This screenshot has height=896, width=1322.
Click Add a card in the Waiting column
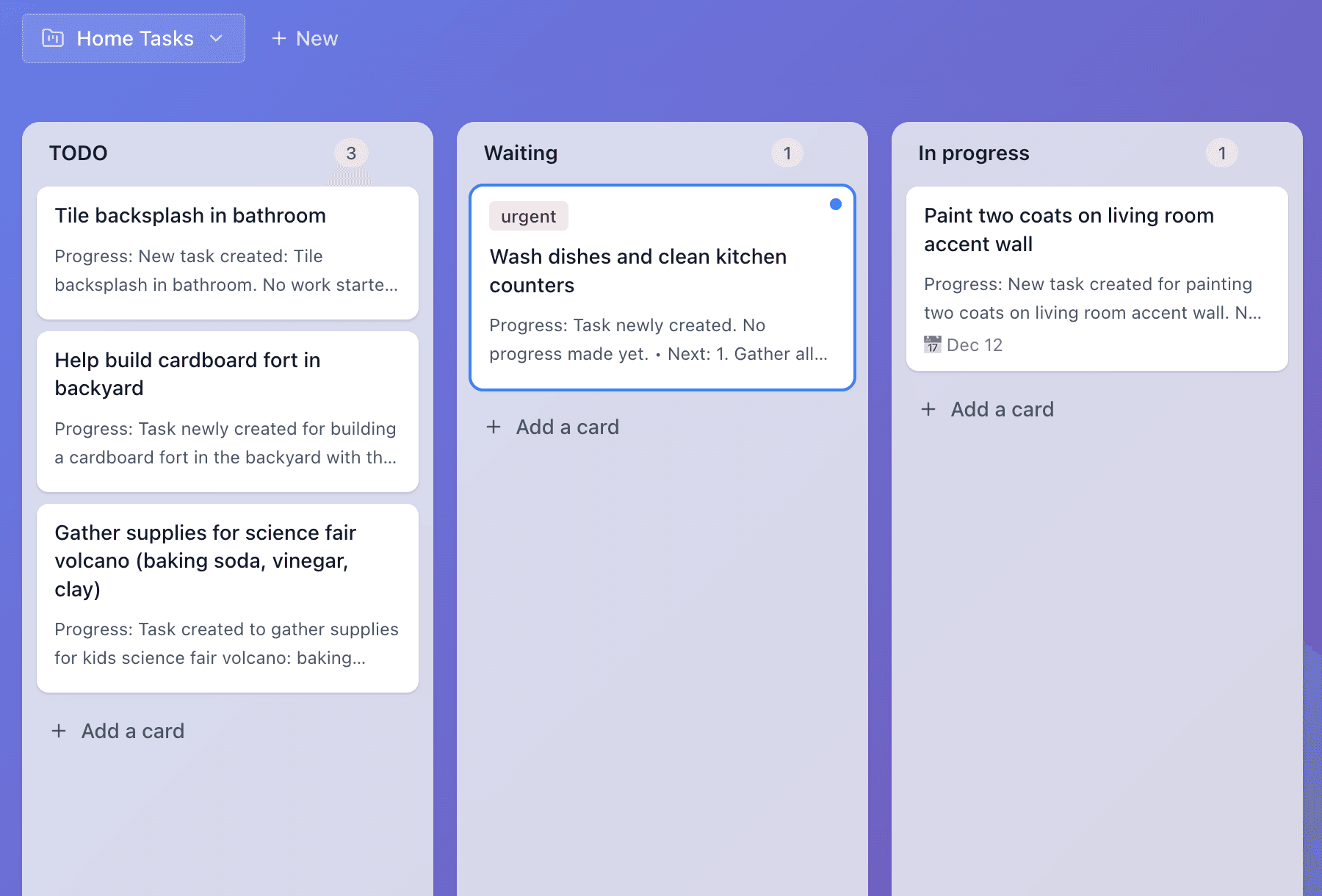(x=553, y=427)
